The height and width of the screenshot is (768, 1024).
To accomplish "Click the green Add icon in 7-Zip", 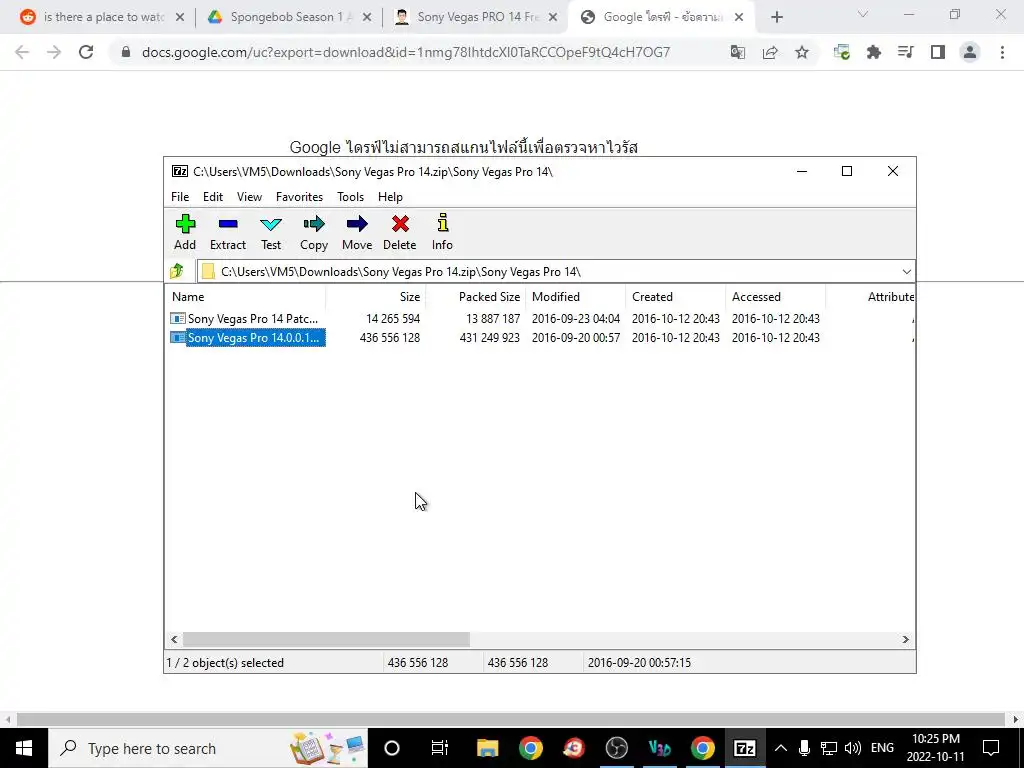I will click(185, 224).
